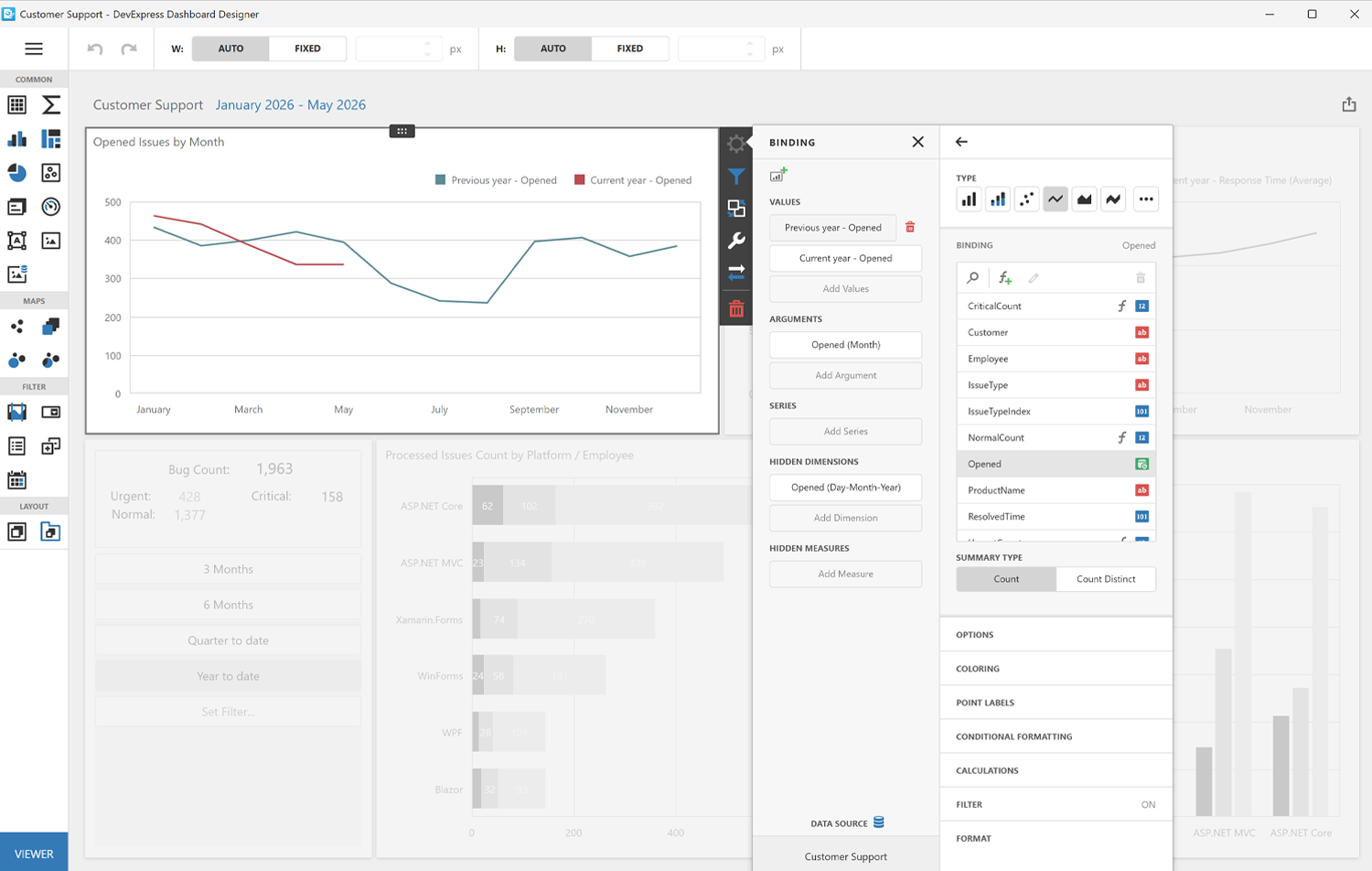This screenshot has height=871, width=1372.
Task: Add a Chart item from the toolbox
Action: [17, 139]
